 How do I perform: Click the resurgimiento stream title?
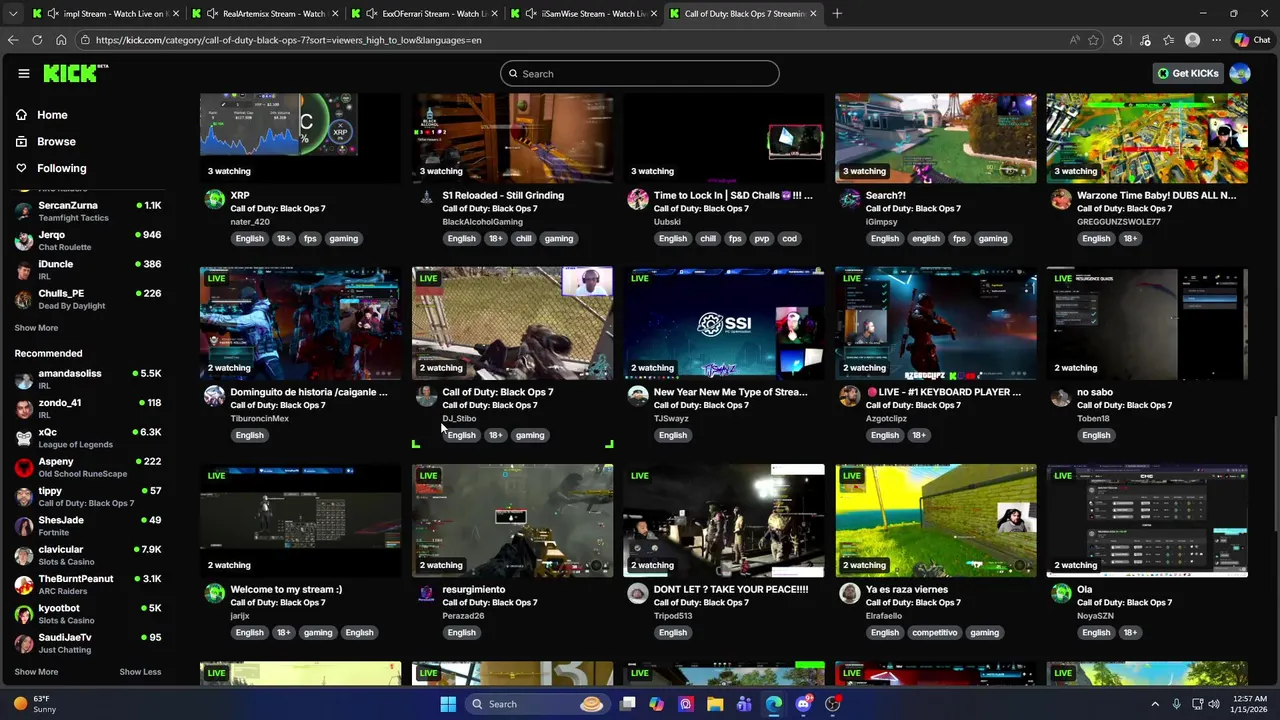pos(474,590)
